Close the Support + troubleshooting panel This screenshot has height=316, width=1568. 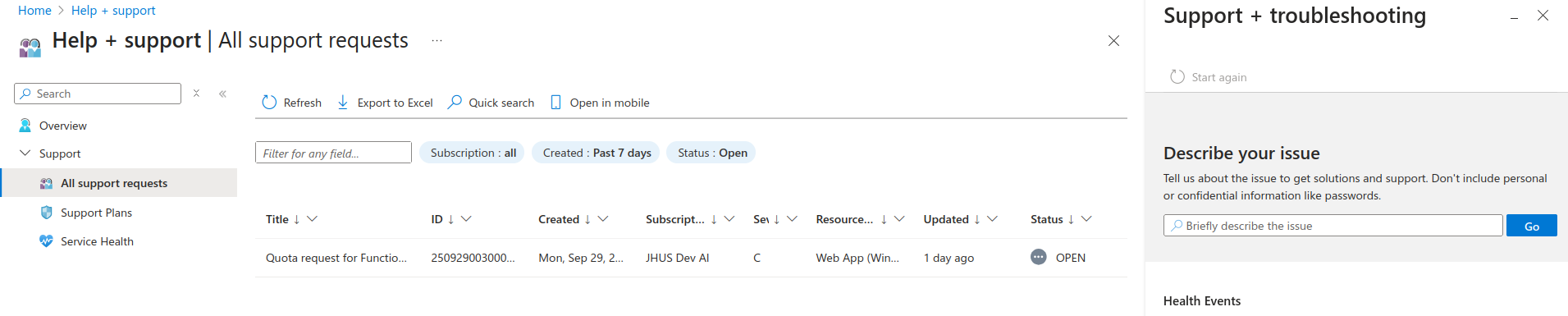1543,16
